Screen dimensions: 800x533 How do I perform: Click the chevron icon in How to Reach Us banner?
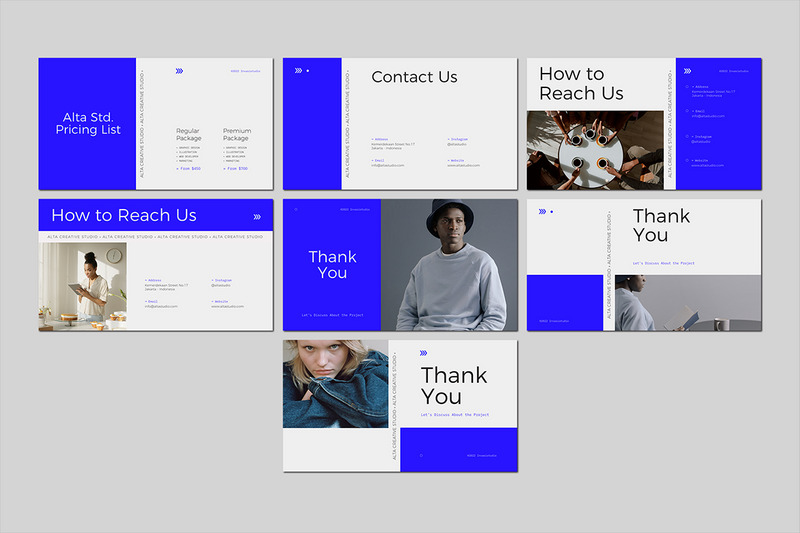[x=257, y=217]
